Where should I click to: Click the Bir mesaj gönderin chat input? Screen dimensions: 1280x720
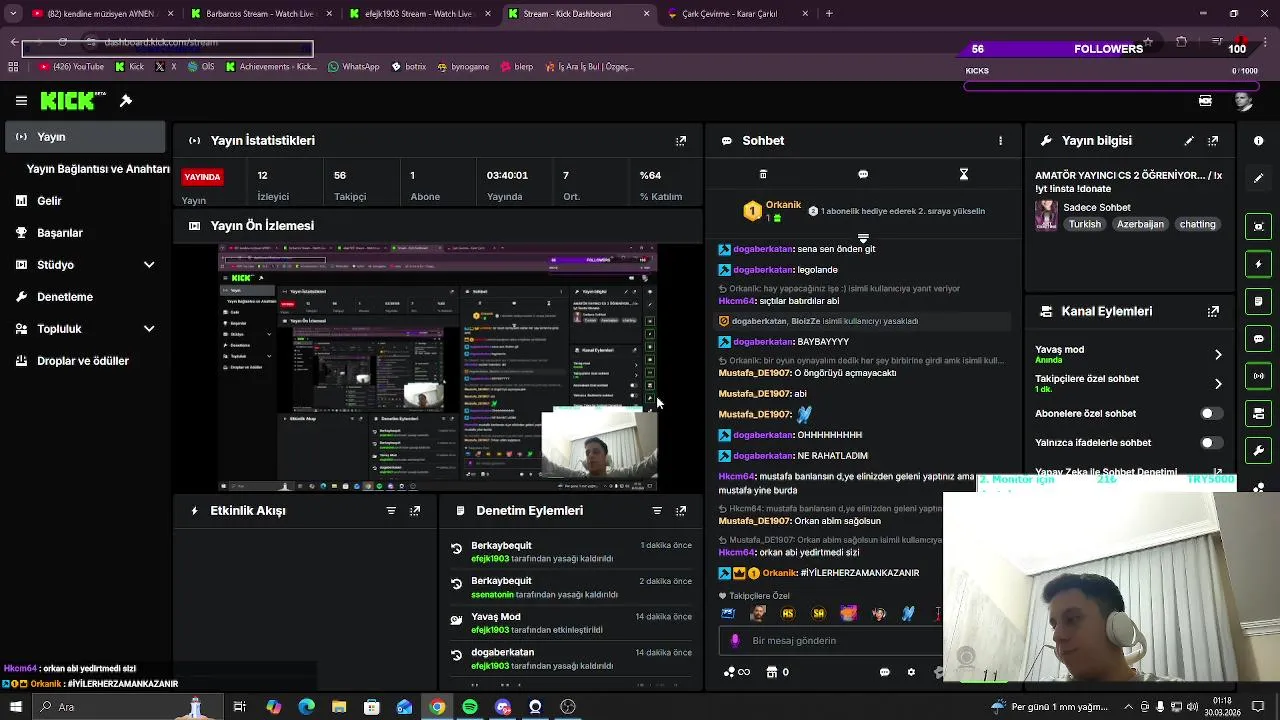tap(830, 641)
